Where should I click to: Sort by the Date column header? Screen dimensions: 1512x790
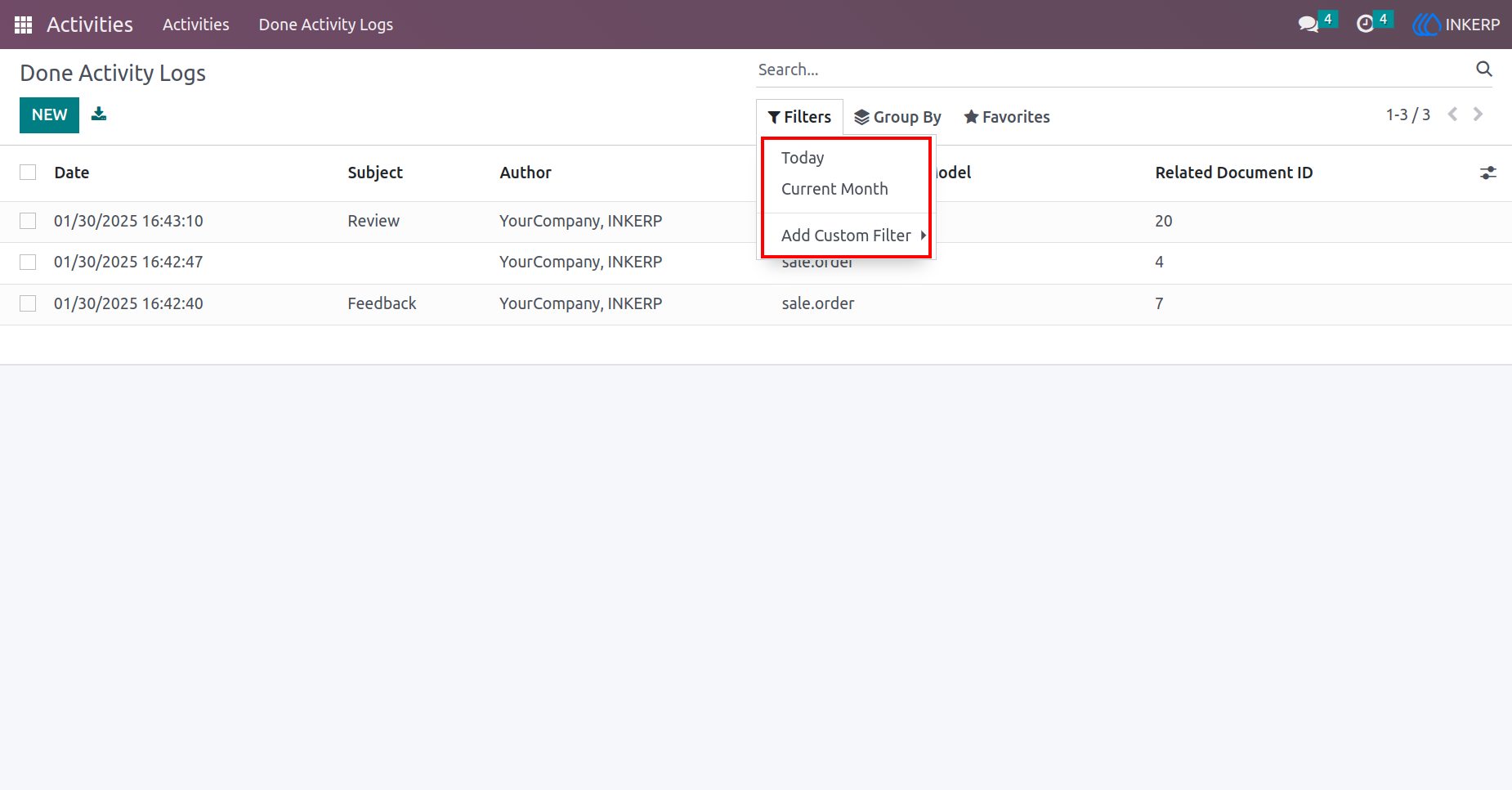pyautogui.click(x=72, y=173)
